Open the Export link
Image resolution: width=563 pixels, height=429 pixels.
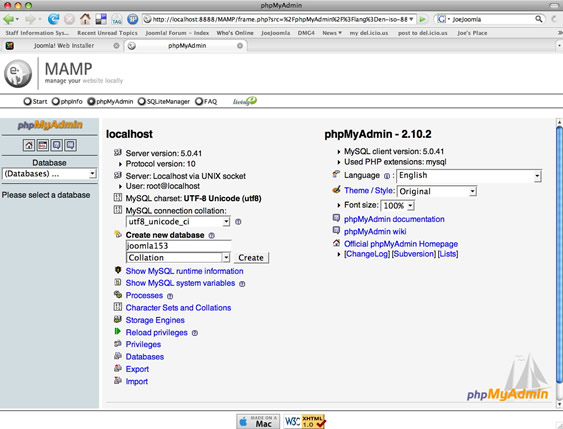tap(137, 369)
